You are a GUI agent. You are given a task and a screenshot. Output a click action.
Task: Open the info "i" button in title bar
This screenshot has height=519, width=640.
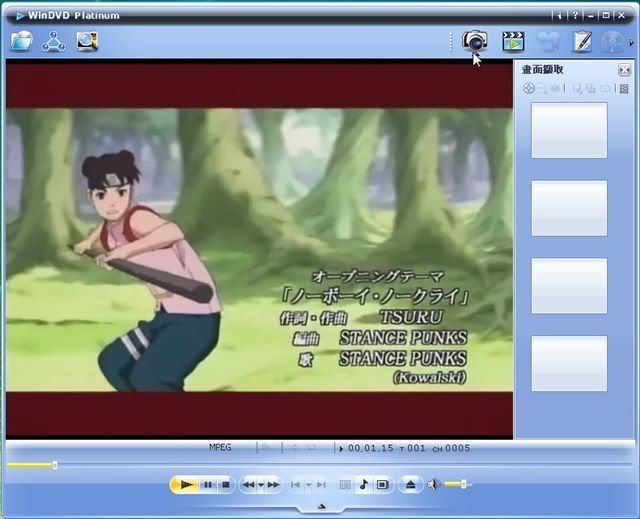pos(559,16)
